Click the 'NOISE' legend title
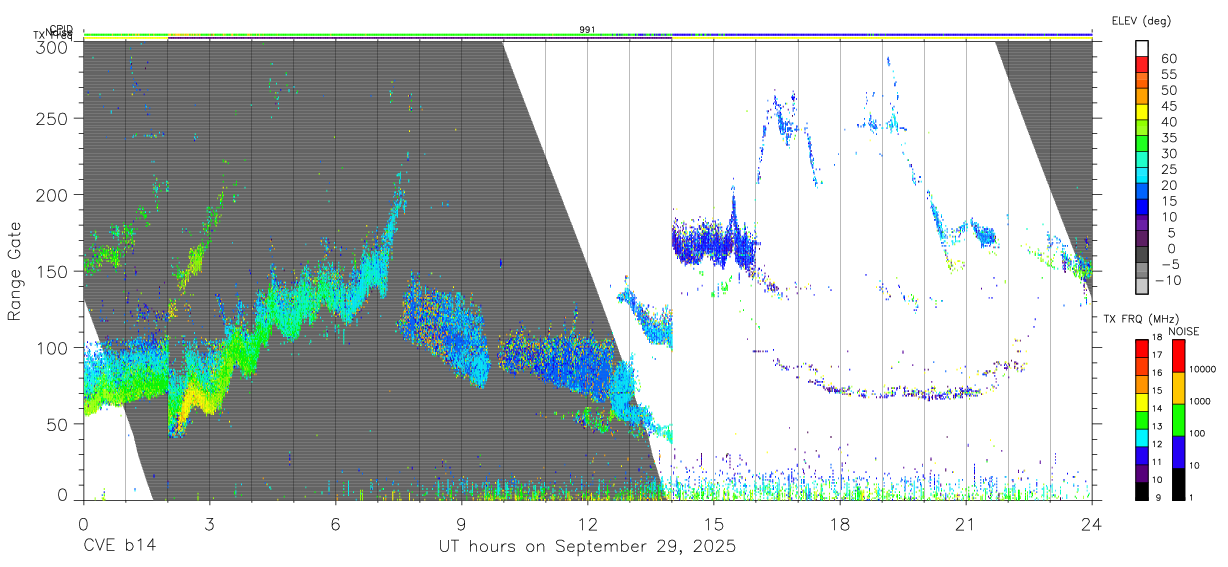The width and height of the screenshot is (1228, 567). click(1183, 331)
